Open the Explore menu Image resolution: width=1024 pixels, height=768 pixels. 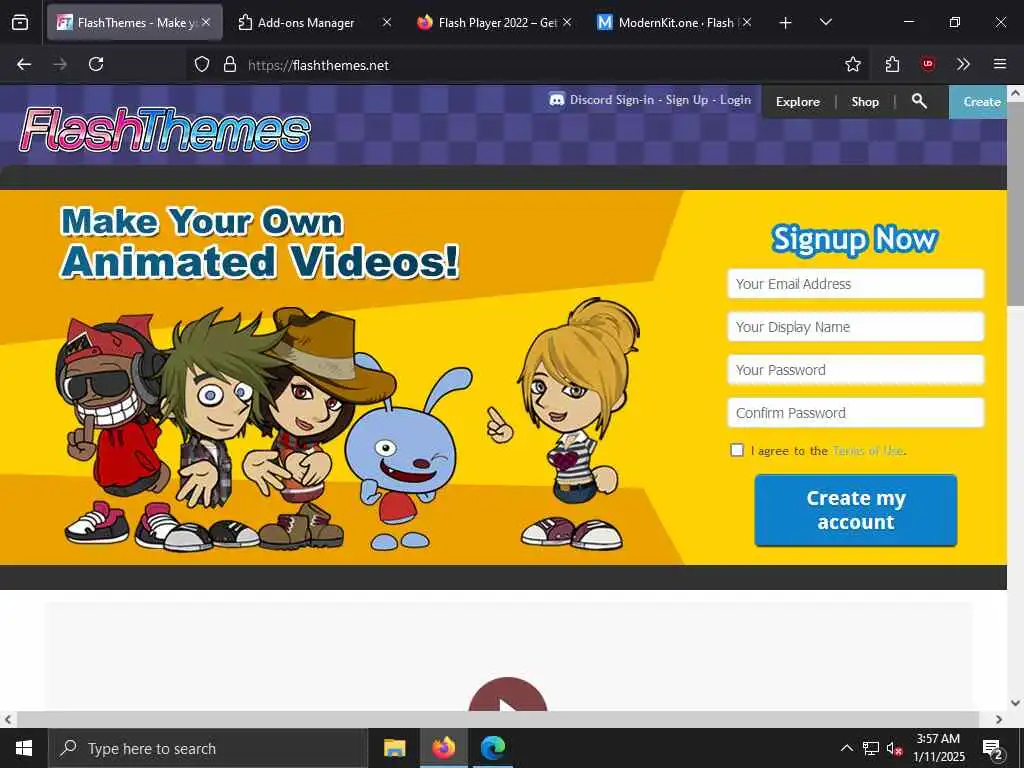click(x=797, y=102)
